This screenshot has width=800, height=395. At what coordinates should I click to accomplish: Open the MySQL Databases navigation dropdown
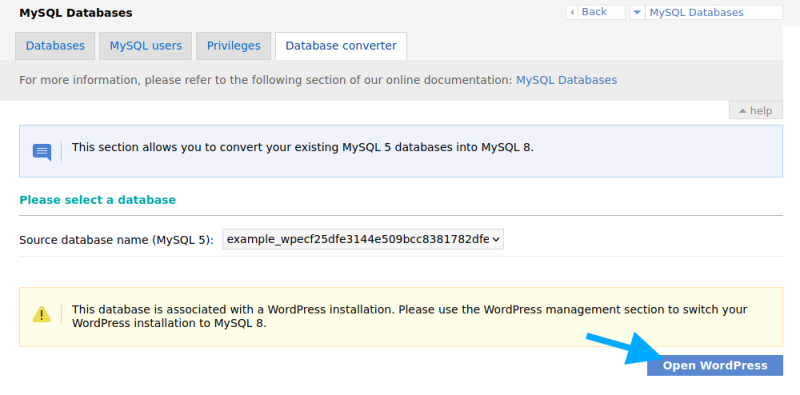coord(706,12)
